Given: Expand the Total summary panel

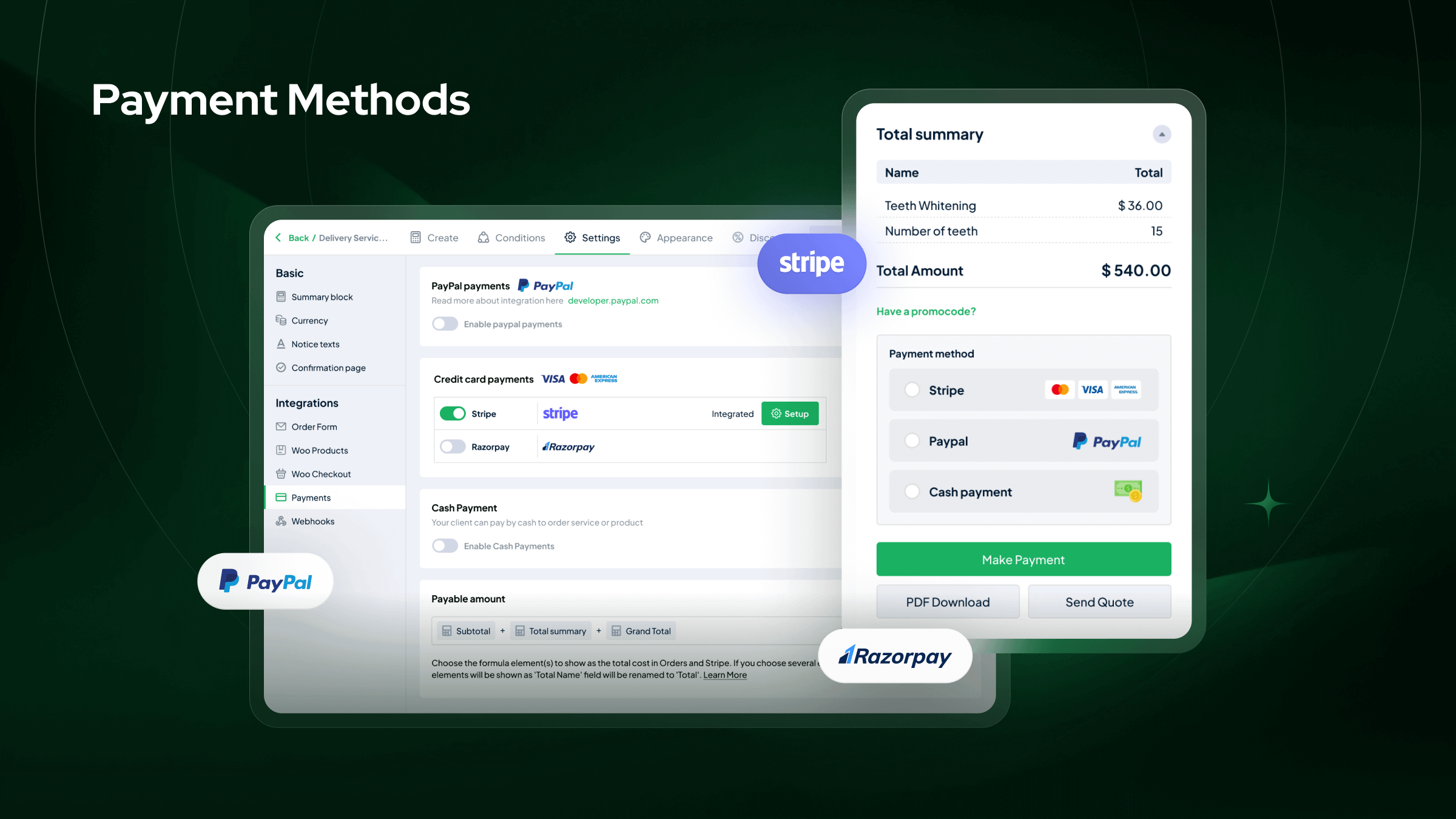Looking at the screenshot, I should click(x=1162, y=134).
